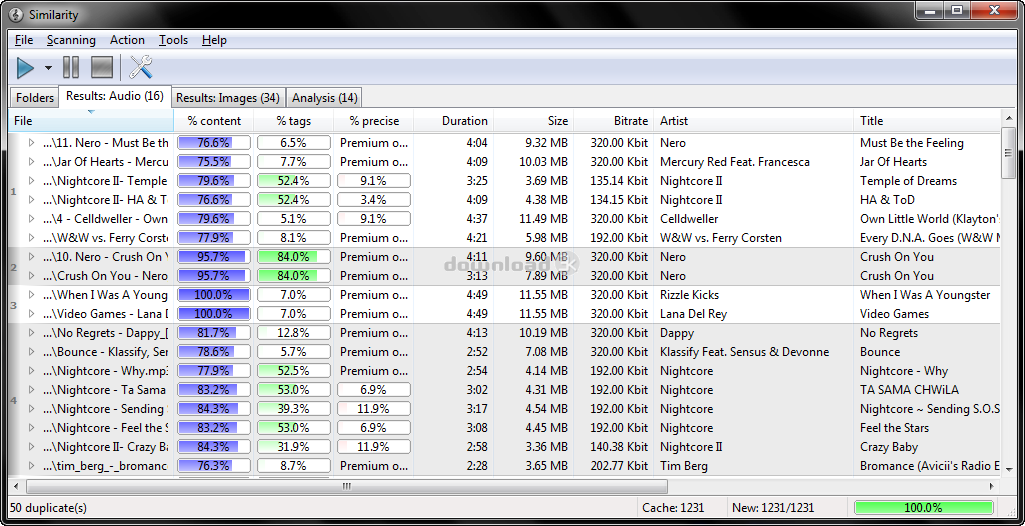The width and height of the screenshot is (1025, 526).
Task: Click the 50 duplicate(s) status text
Action: tap(48, 508)
